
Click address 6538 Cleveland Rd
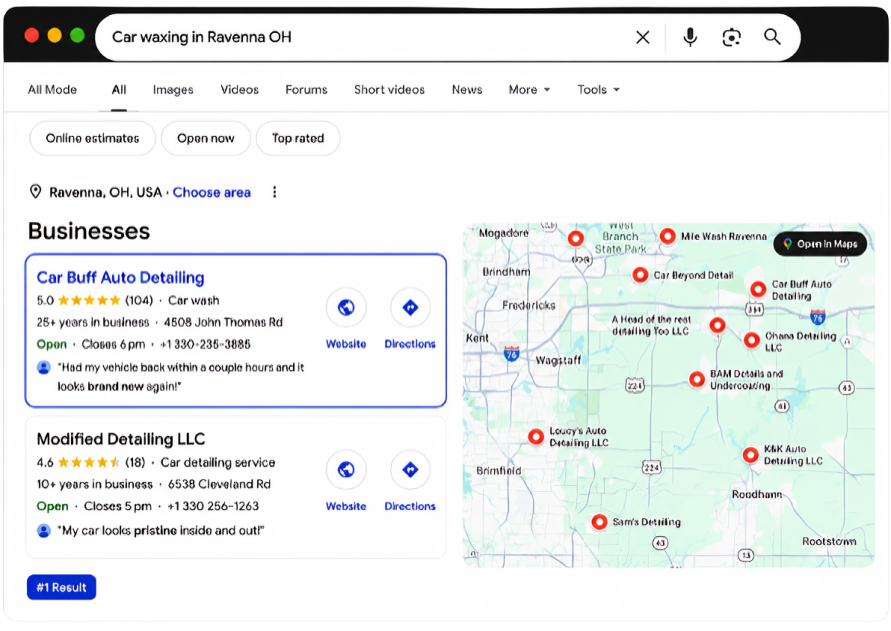[219, 484]
